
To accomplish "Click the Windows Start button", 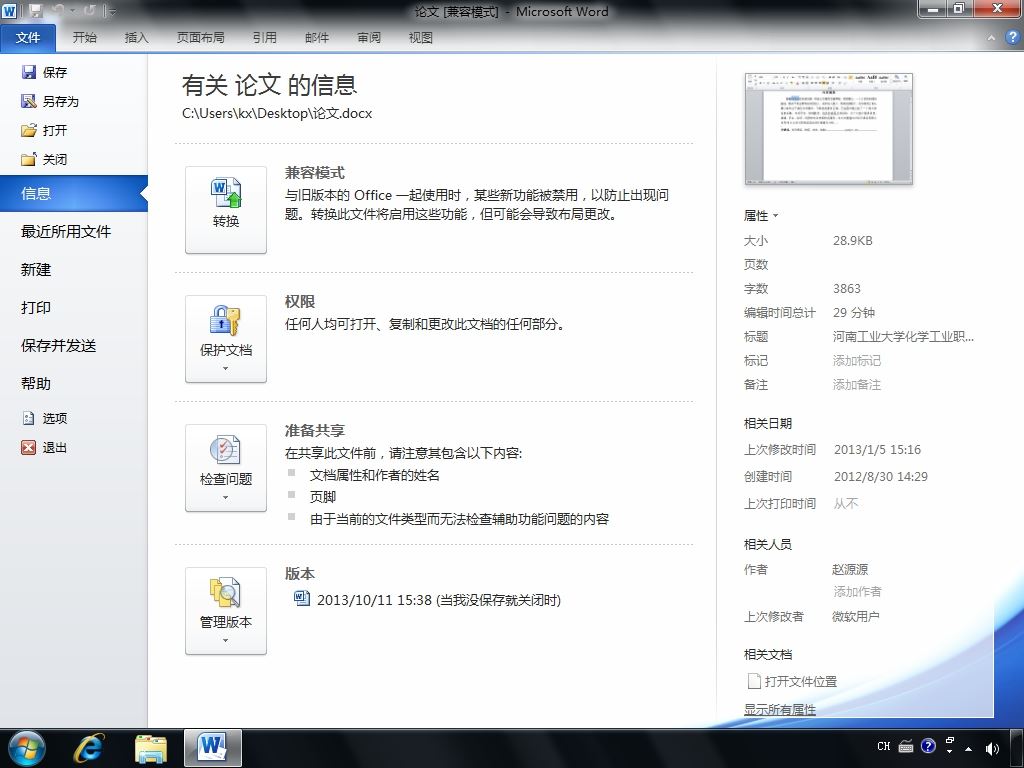I will click(x=27, y=748).
